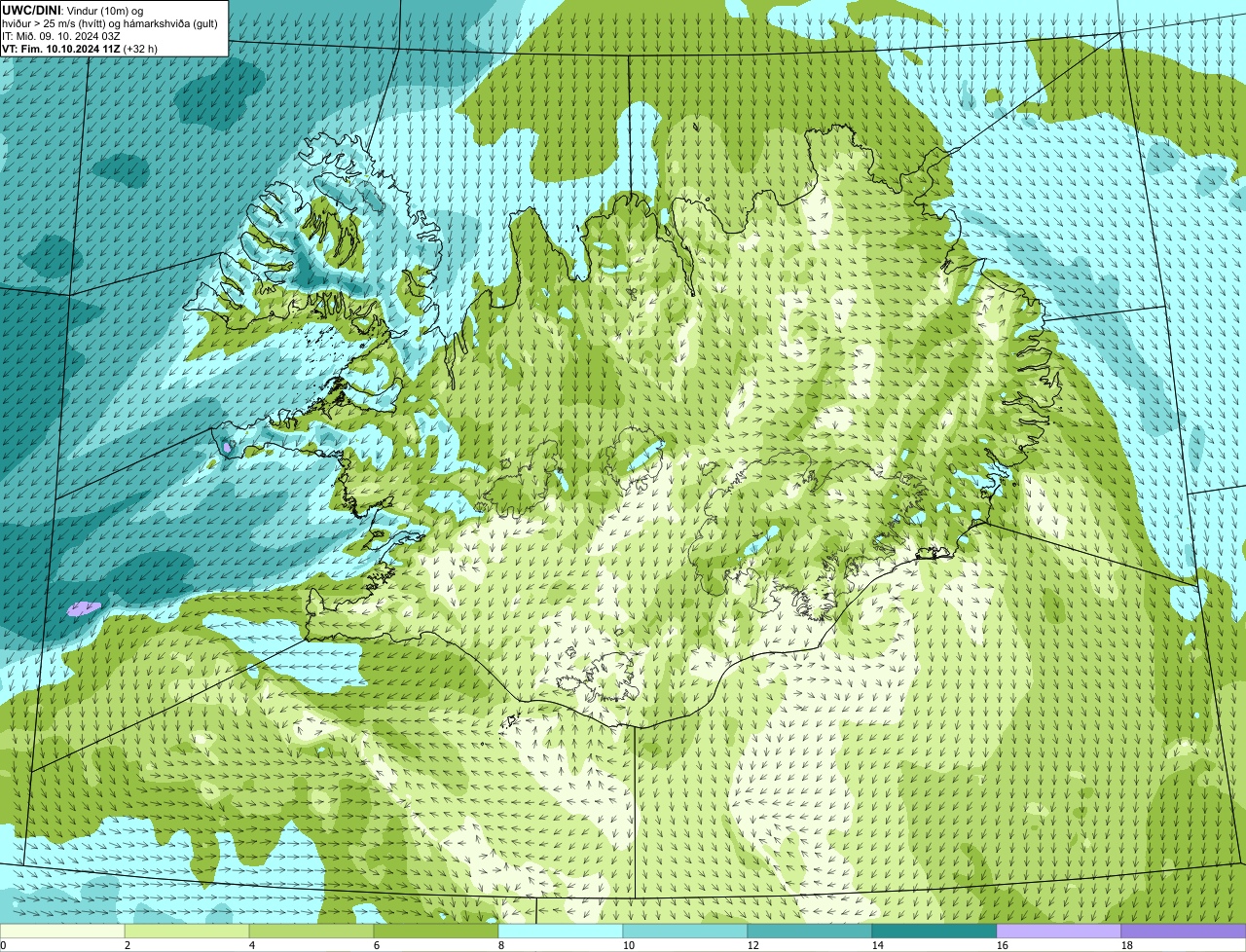
Task: Click the legend value label "2"
Action: tap(128, 945)
